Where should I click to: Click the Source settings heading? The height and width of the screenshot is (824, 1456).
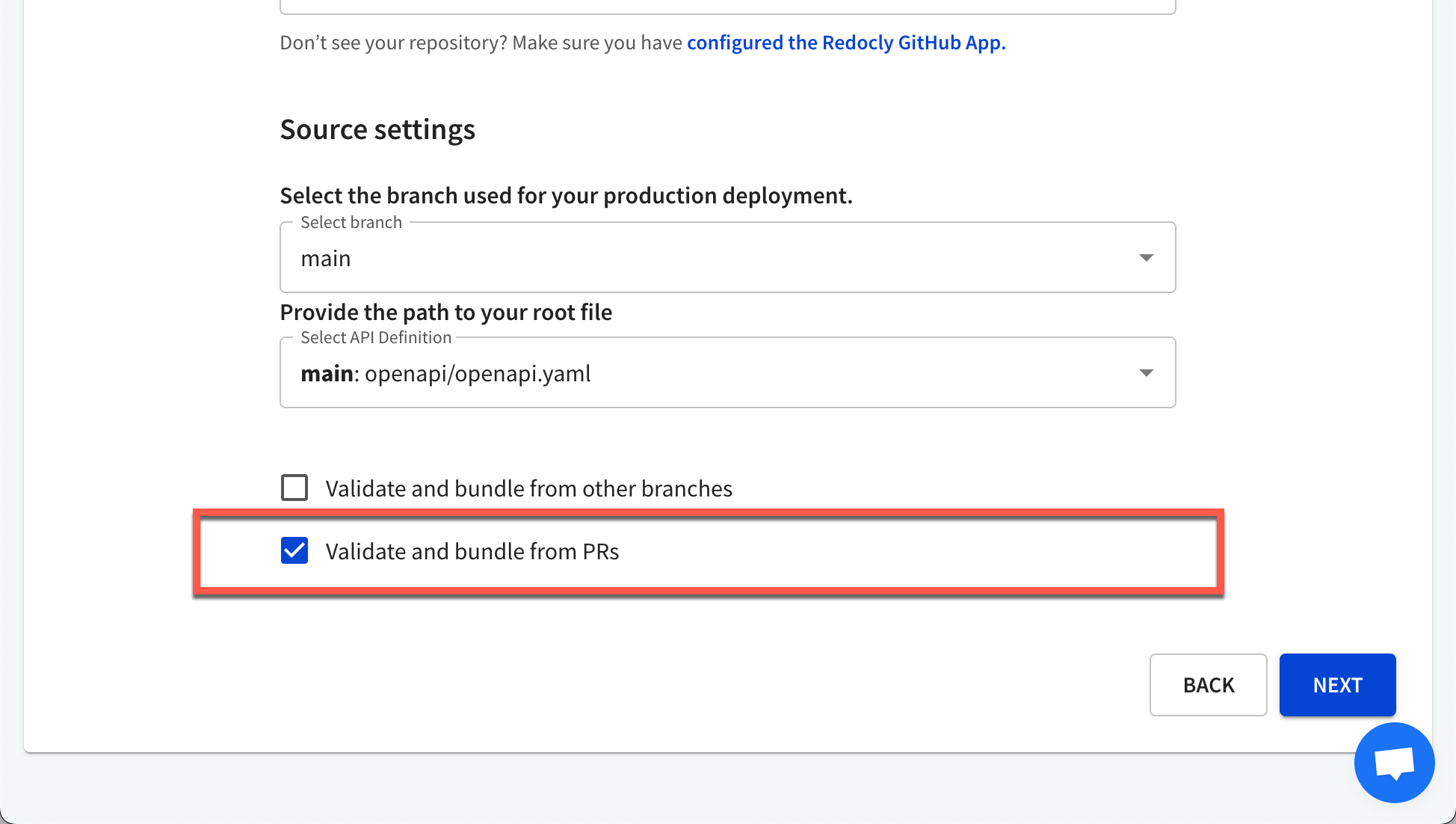(377, 129)
